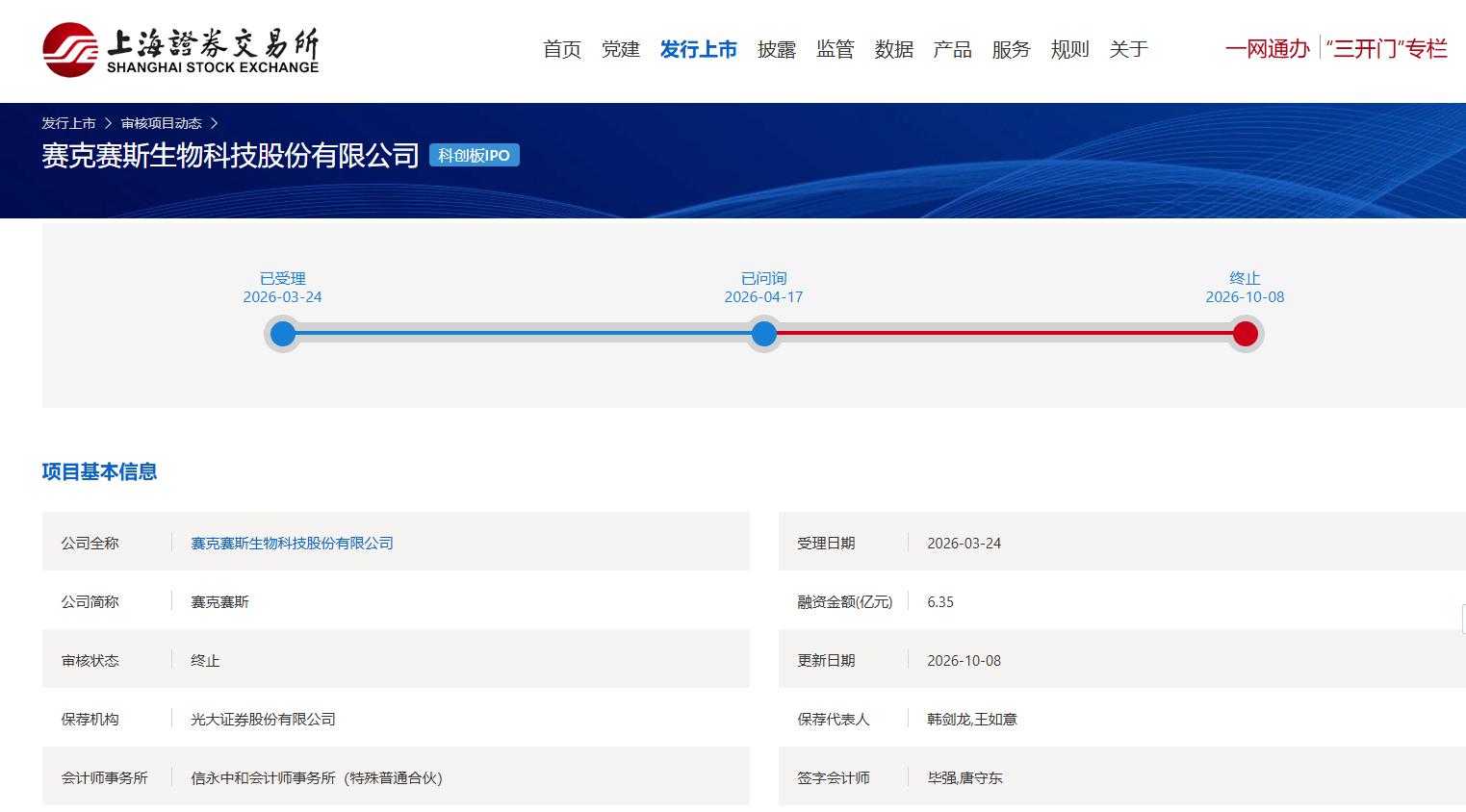
Task: Click the 更新日期 value 2026-10-08
Action: point(964,661)
